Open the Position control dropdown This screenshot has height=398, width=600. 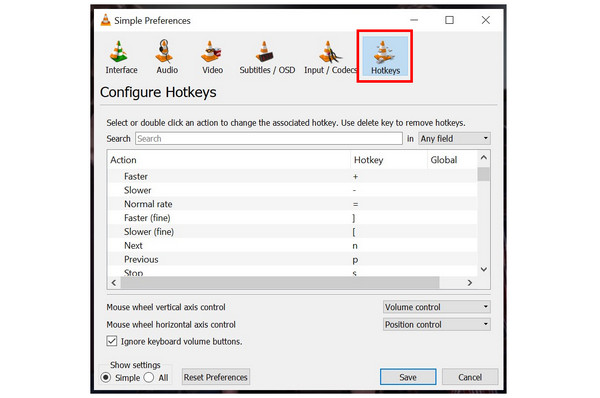point(437,325)
